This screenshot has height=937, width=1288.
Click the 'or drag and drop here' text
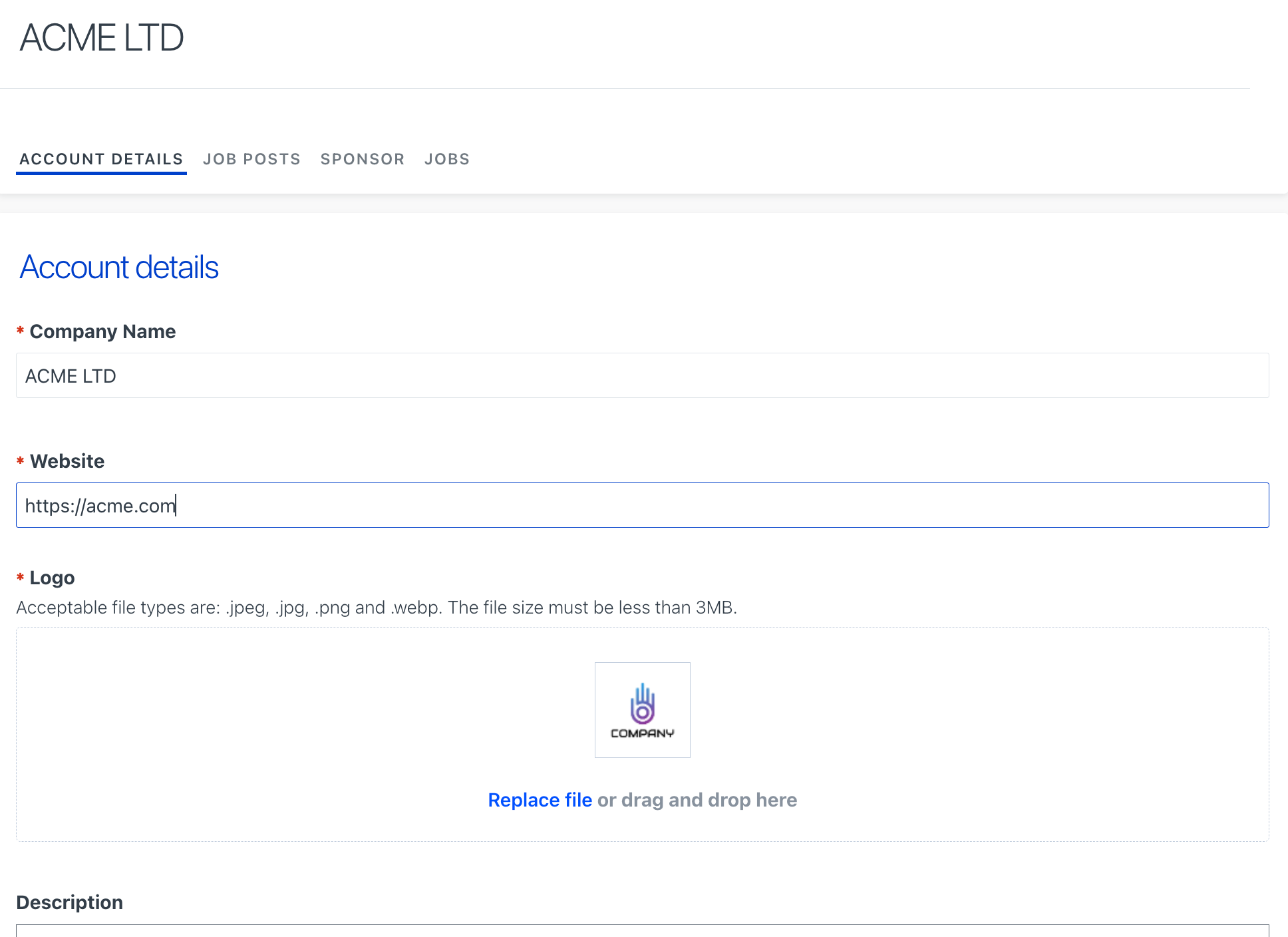click(x=697, y=800)
